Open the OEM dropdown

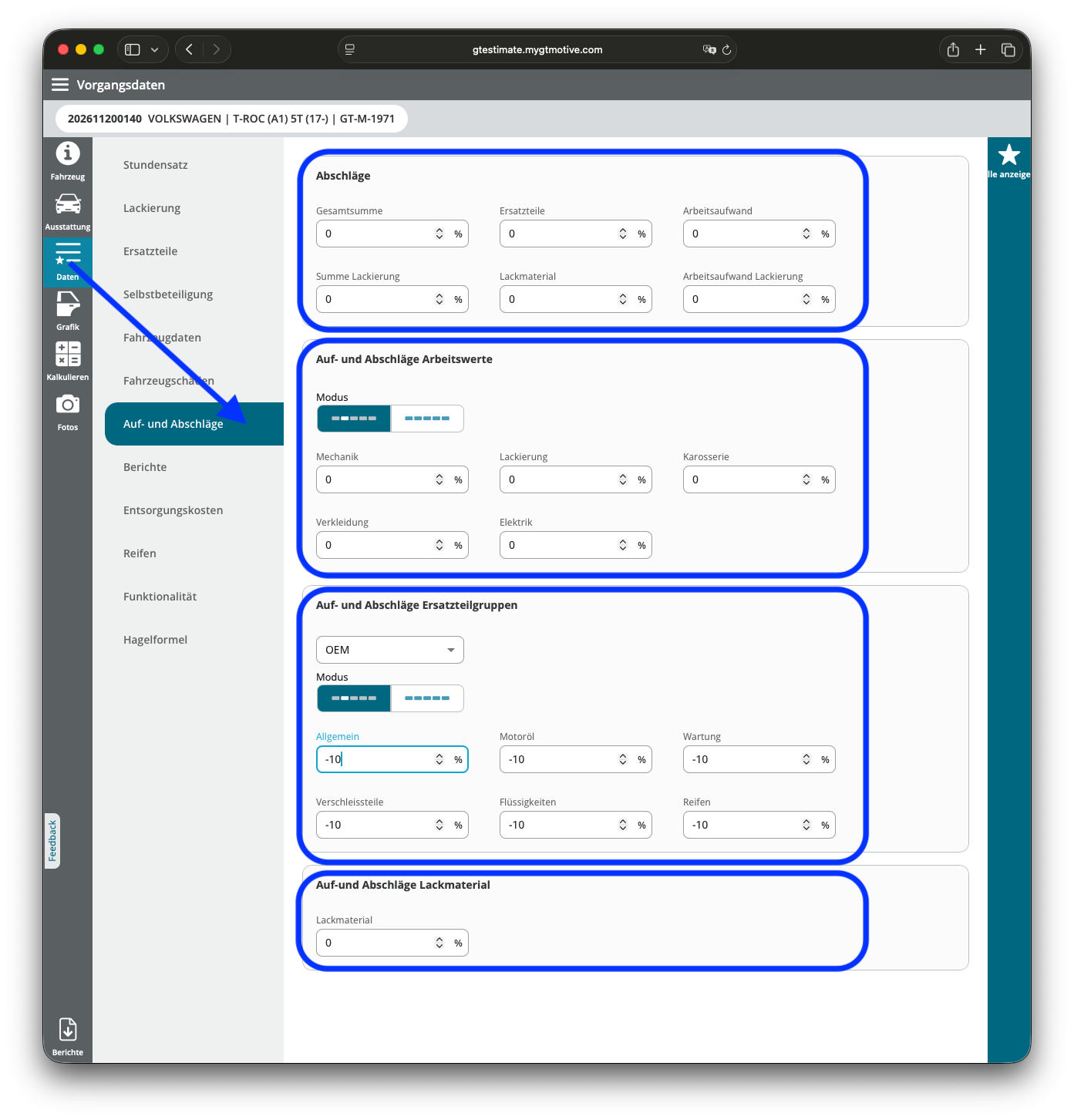coord(390,650)
